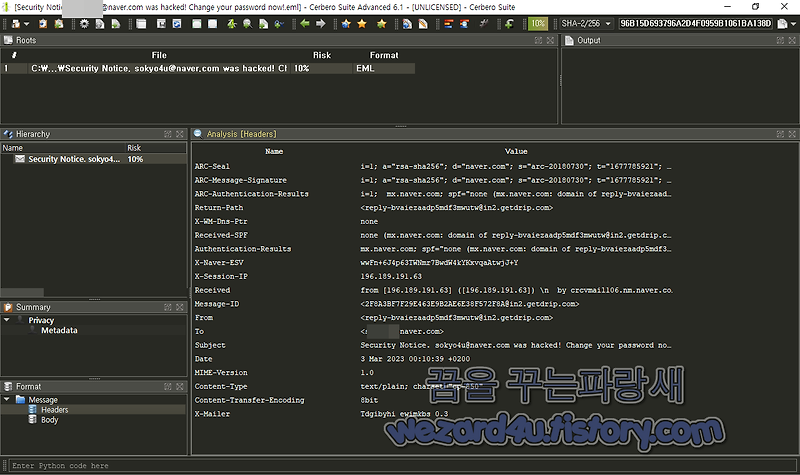Click the magnifier search toolbar icon

click(247, 23)
